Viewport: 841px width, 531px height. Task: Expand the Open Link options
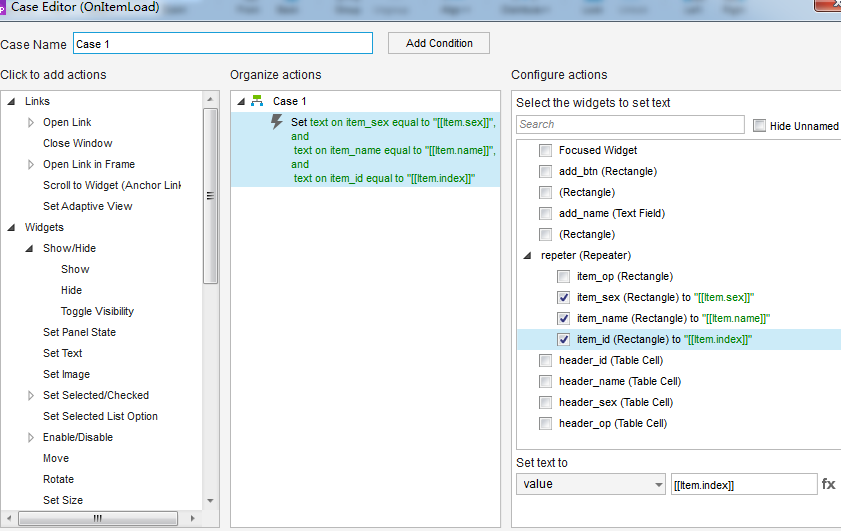(x=31, y=122)
